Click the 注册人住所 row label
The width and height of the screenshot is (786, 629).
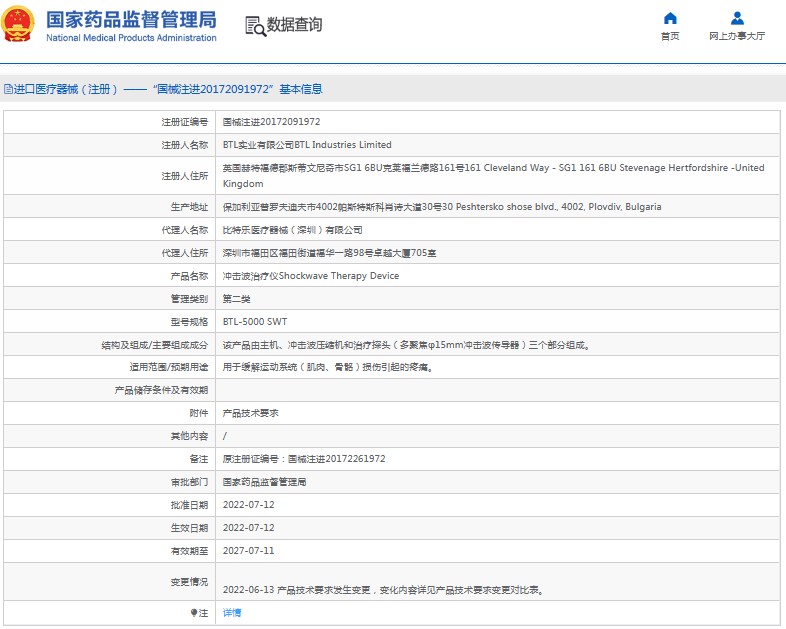184,176
